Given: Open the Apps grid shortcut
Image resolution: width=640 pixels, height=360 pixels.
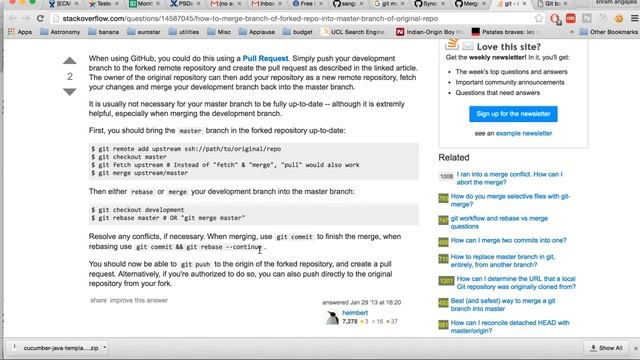Looking at the screenshot, I should click(x=20, y=32).
